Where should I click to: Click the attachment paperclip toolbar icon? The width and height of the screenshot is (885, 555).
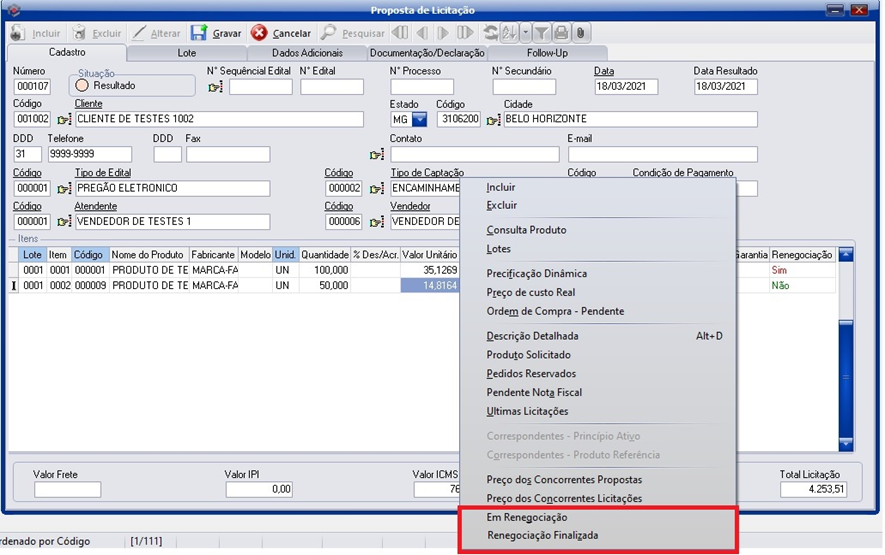[x=579, y=33]
